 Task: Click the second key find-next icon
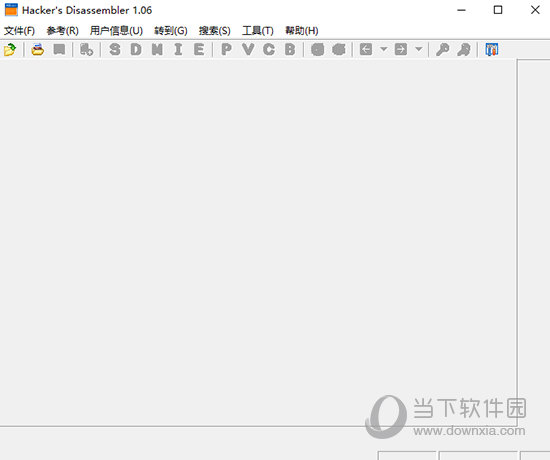click(x=464, y=49)
